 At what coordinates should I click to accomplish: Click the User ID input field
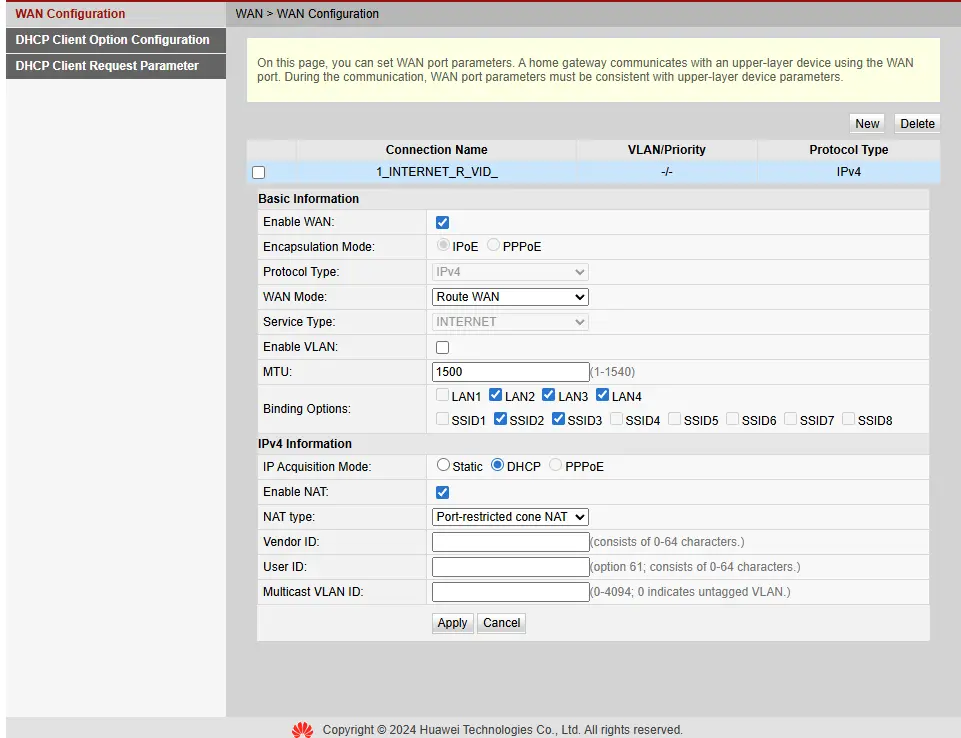click(x=510, y=567)
